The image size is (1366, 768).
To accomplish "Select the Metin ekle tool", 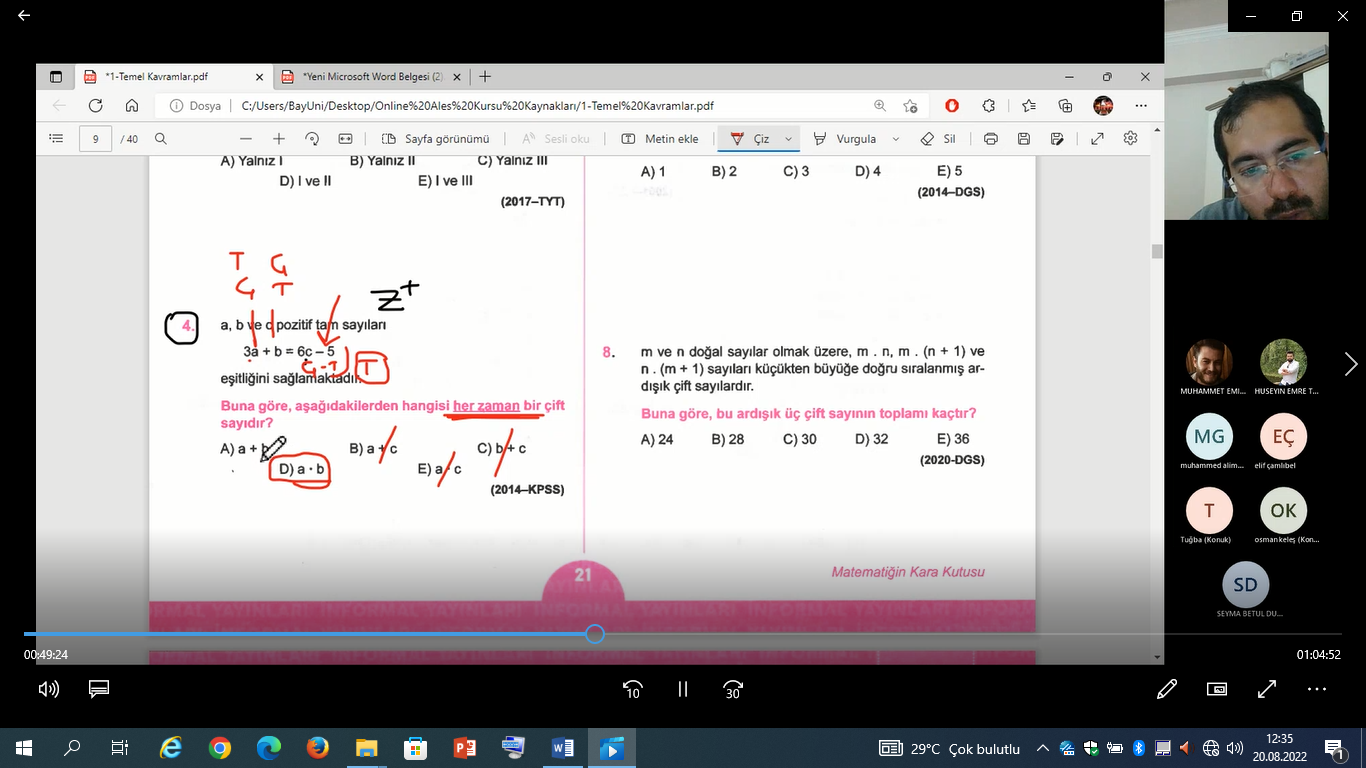I will [x=660, y=139].
